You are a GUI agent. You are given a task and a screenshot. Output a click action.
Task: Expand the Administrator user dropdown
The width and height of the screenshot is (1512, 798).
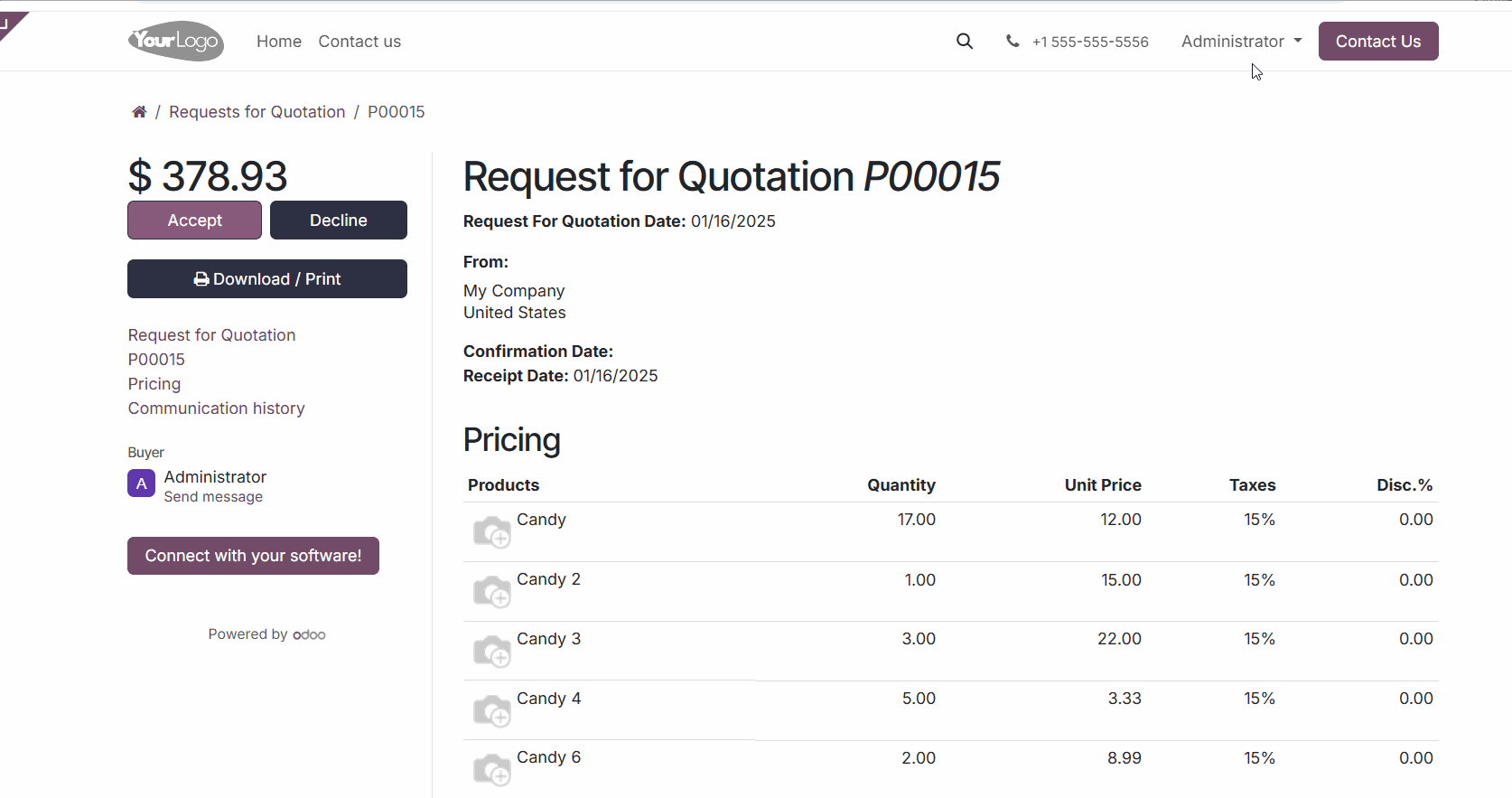click(x=1241, y=42)
